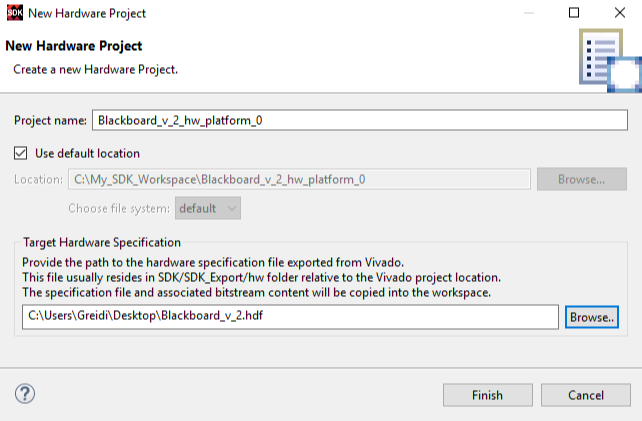Click the greyed-out Browse button beside Location

[581, 180]
